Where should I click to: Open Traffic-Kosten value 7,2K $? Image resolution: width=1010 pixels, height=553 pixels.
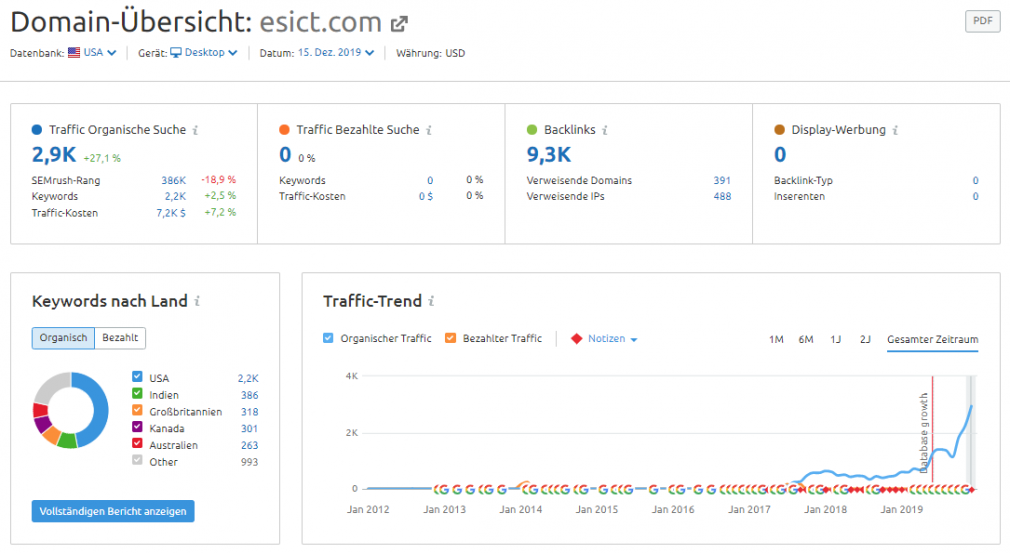171,213
